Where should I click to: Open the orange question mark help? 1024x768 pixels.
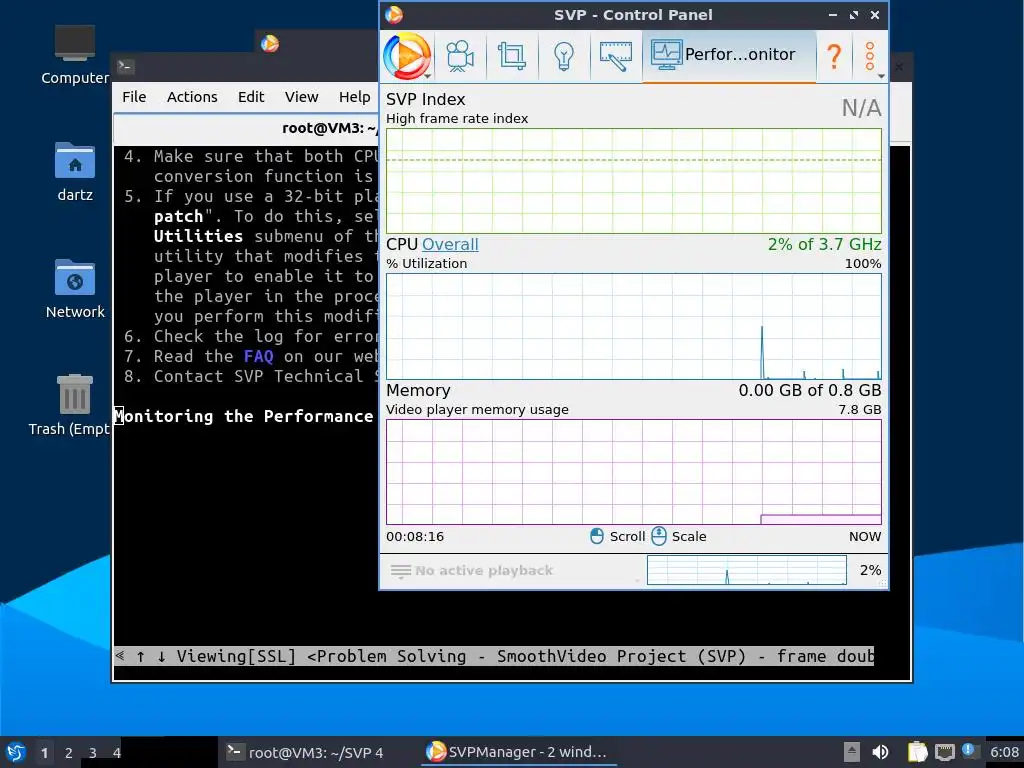(834, 56)
